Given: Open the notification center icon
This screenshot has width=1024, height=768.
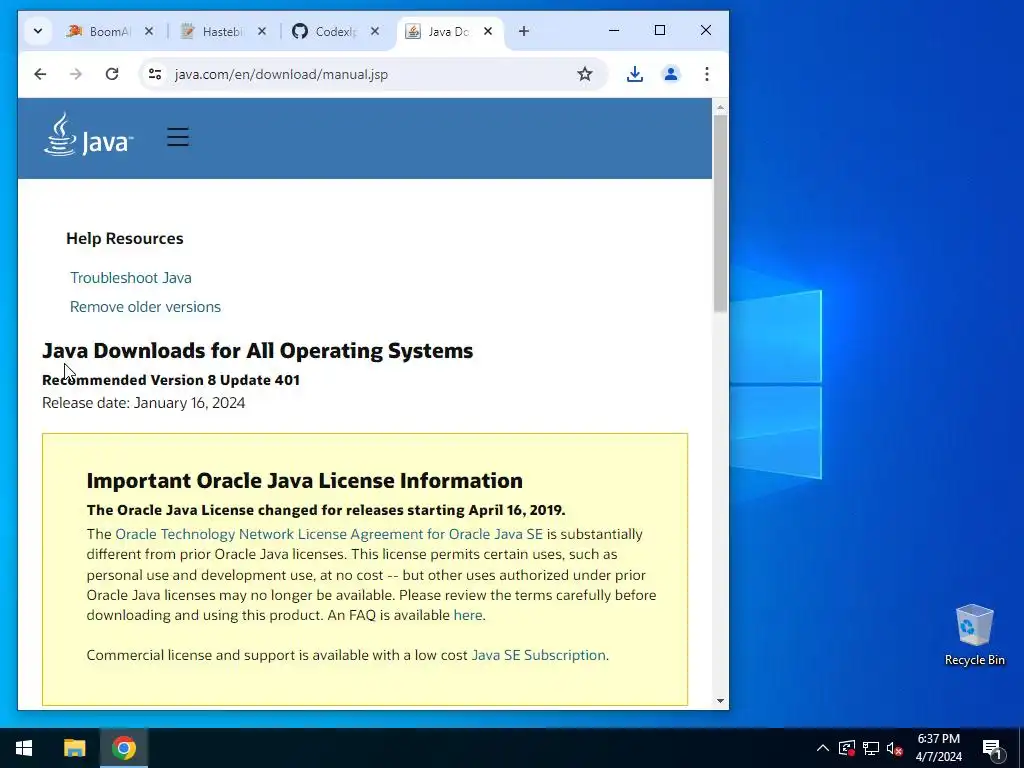Looking at the screenshot, I should 993,749.
